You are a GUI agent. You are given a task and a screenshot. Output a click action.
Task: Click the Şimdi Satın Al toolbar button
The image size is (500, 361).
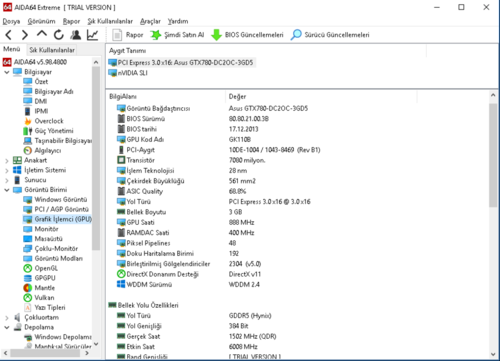pos(177,35)
